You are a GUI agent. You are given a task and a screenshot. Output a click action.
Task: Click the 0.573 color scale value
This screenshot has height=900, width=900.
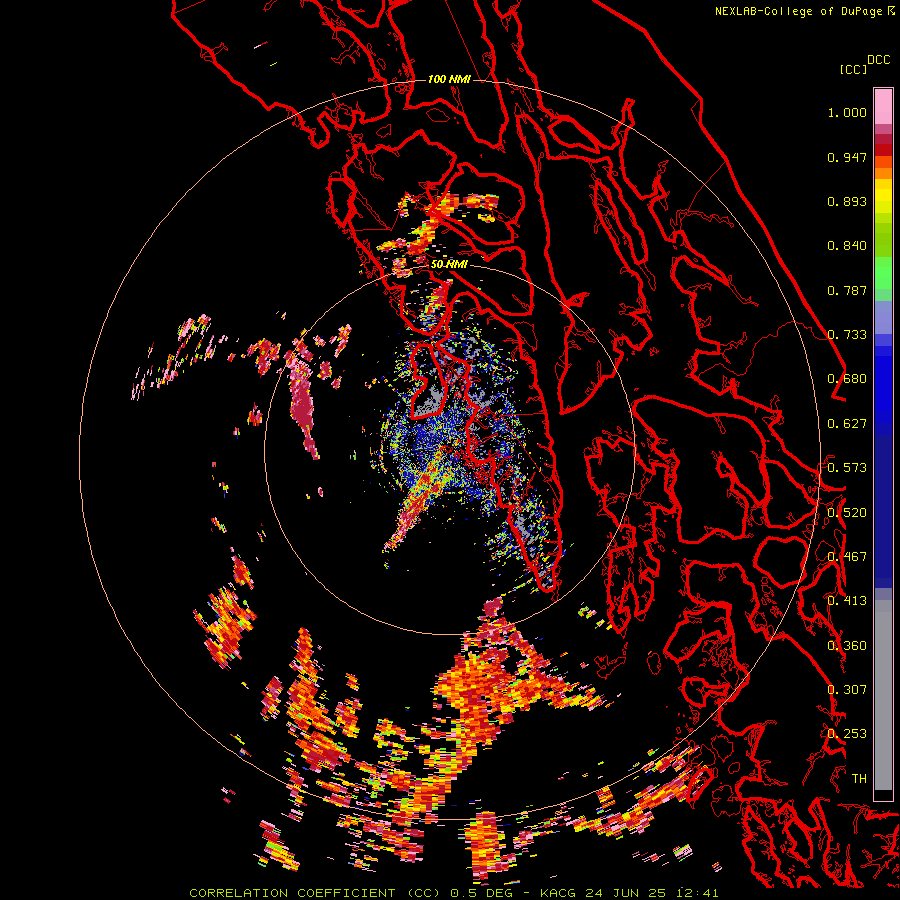coord(847,468)
